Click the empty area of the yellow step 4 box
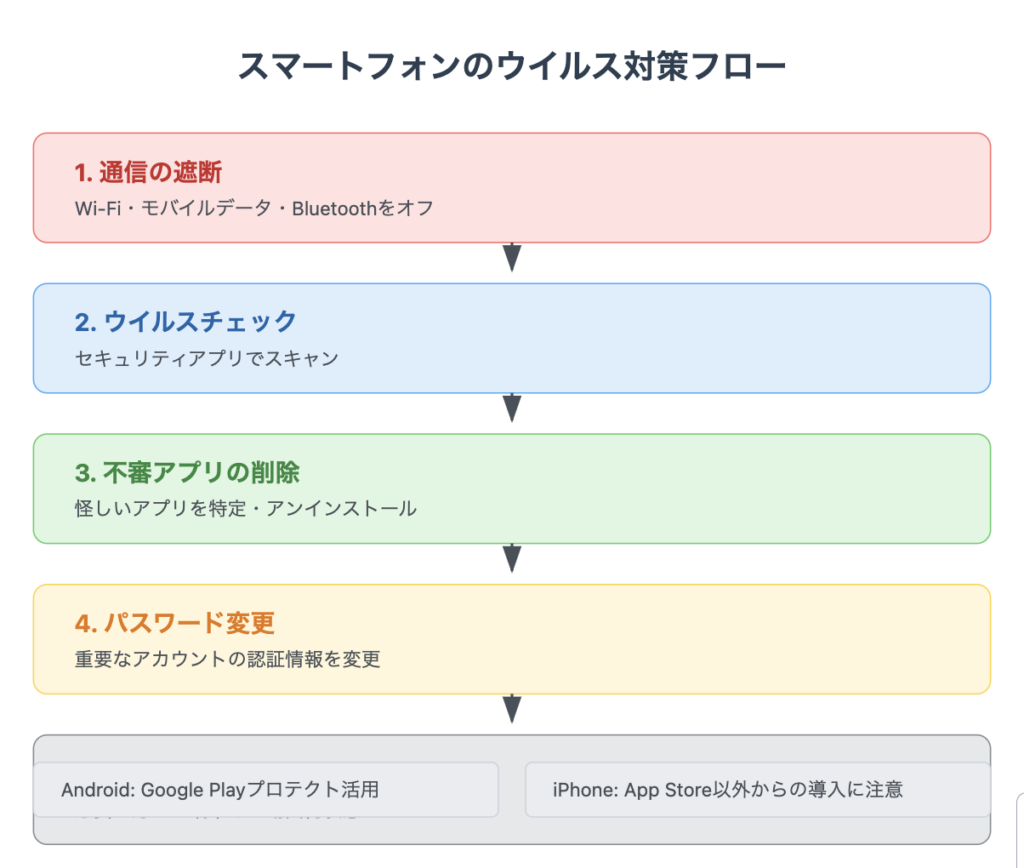The image size is (1024, 868). [x=718, y=639]
